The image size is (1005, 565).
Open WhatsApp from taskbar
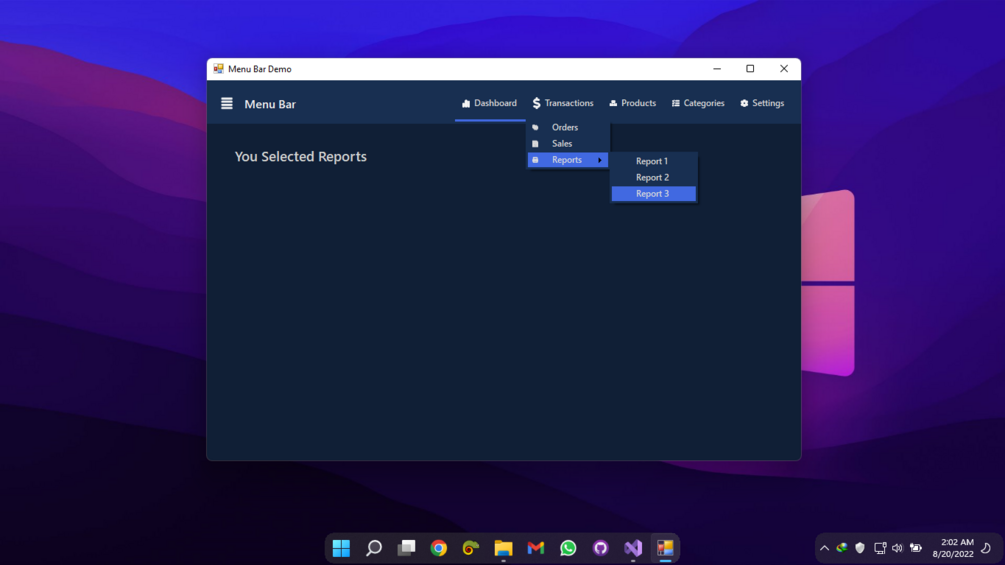(568, 548)
